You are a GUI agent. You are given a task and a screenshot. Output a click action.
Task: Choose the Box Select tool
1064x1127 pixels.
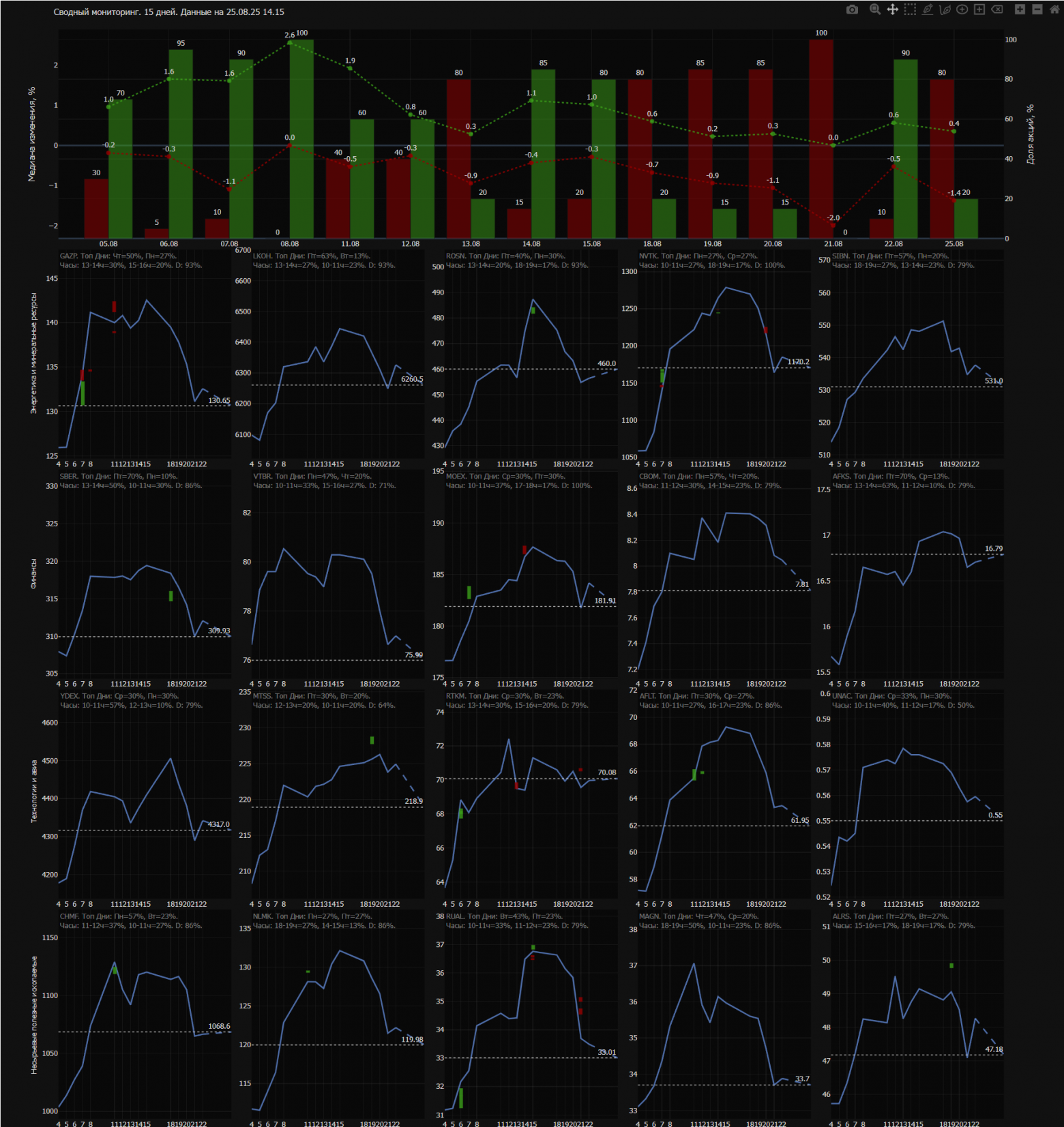[x=910, y=10]
